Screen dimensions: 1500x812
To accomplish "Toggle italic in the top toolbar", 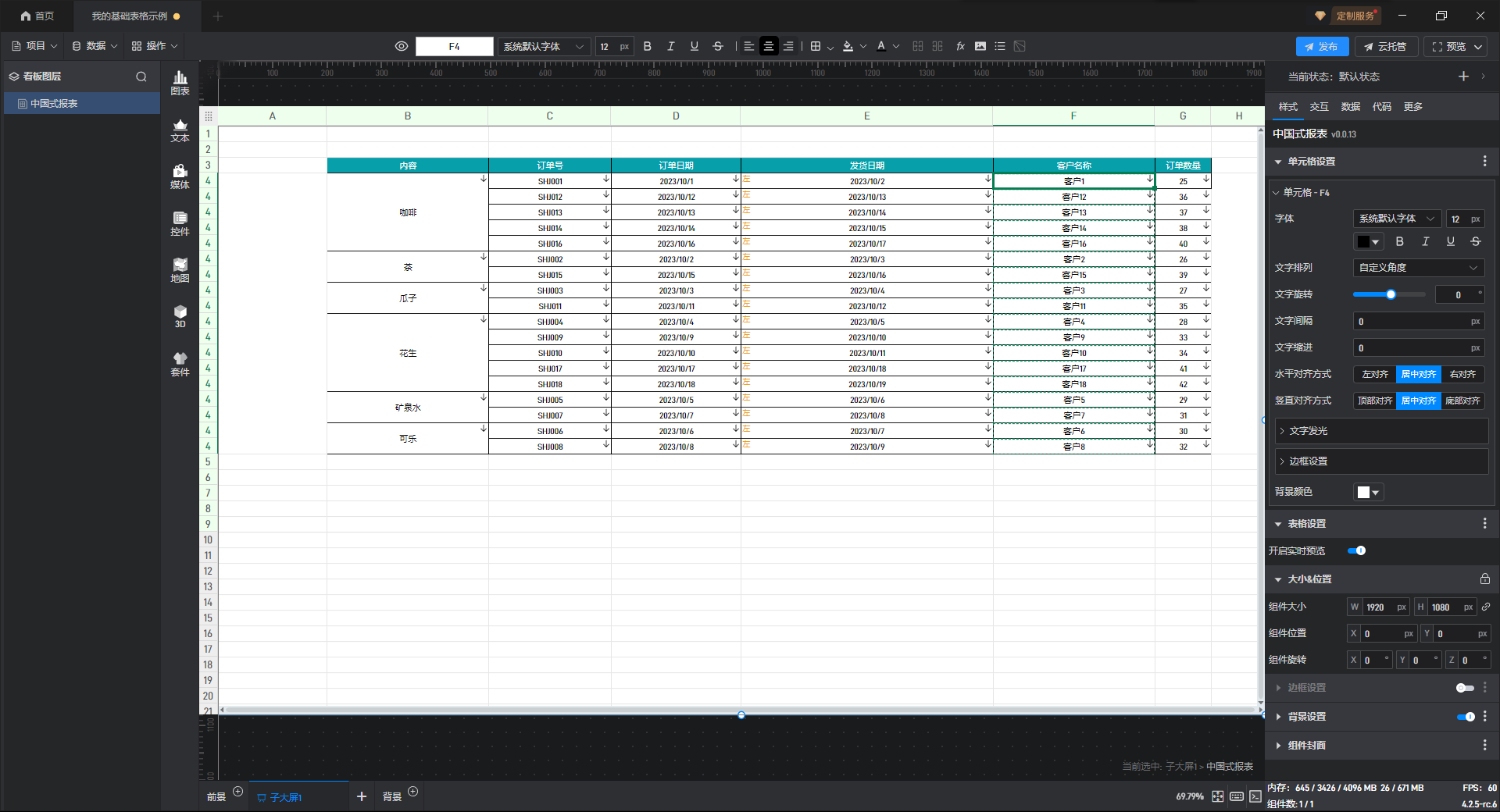I will point(670,46).
